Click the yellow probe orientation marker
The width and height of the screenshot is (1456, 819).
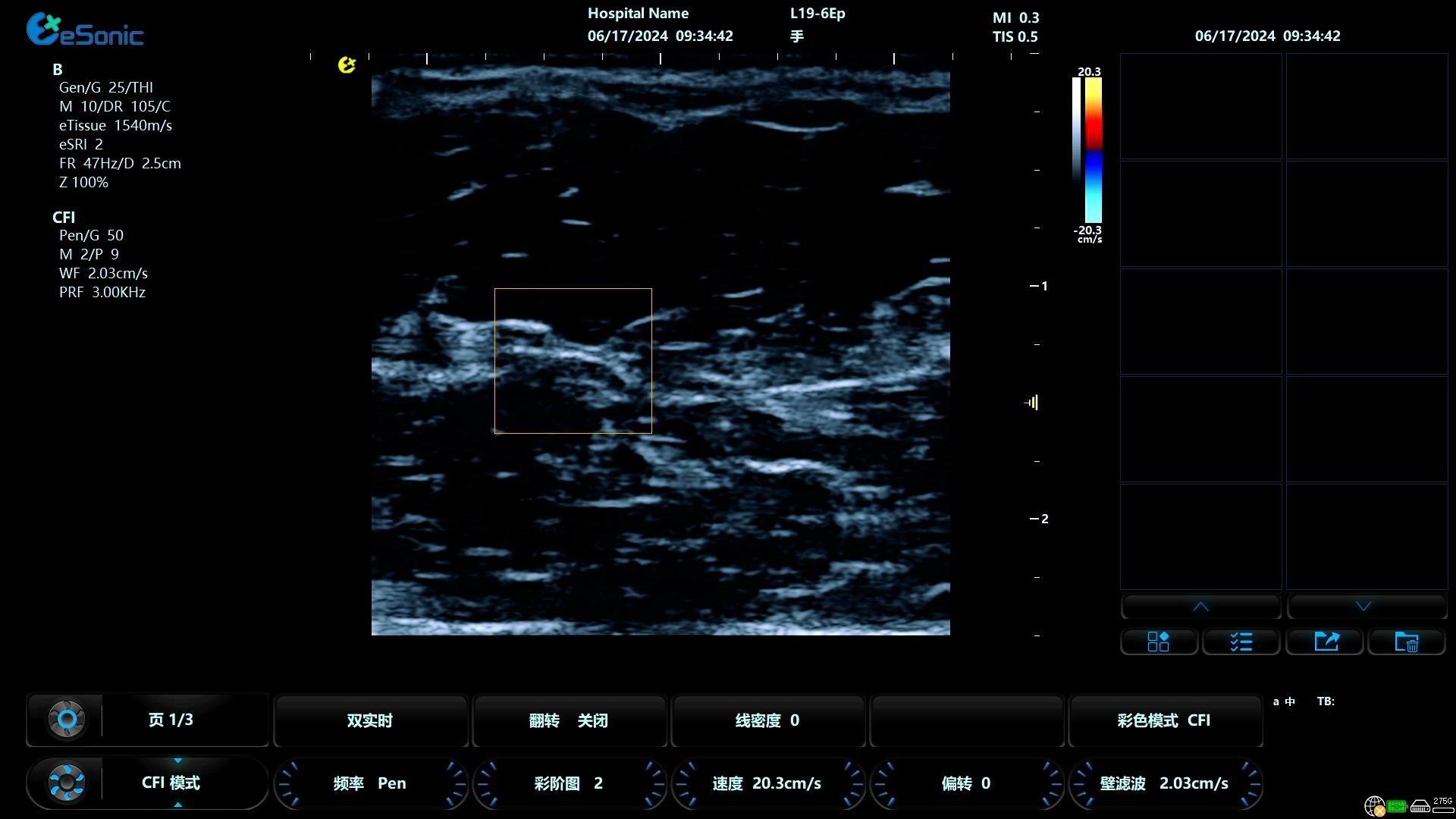[347, 65]
